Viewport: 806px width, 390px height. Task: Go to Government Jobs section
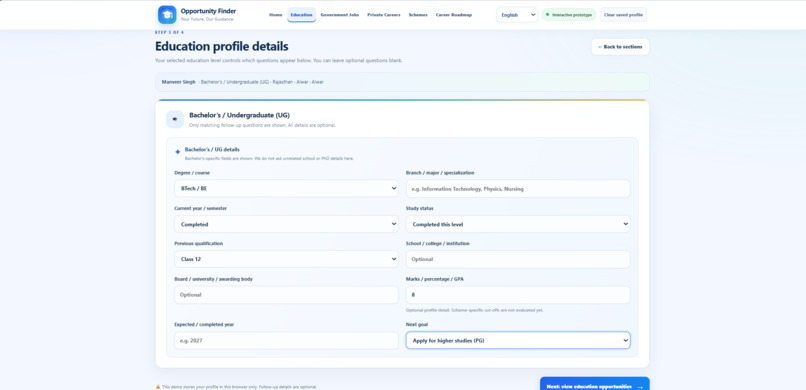coord(340,15)
